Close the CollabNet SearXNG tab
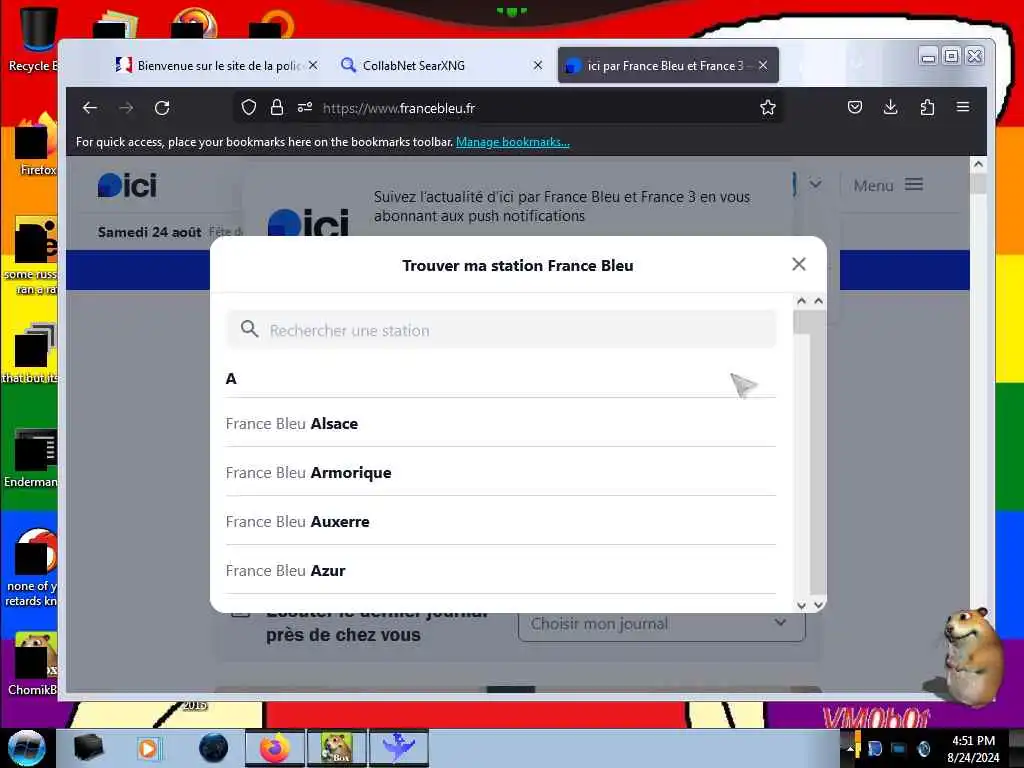The height and width of the screenshot is (768, 1024). click(537, 65)
